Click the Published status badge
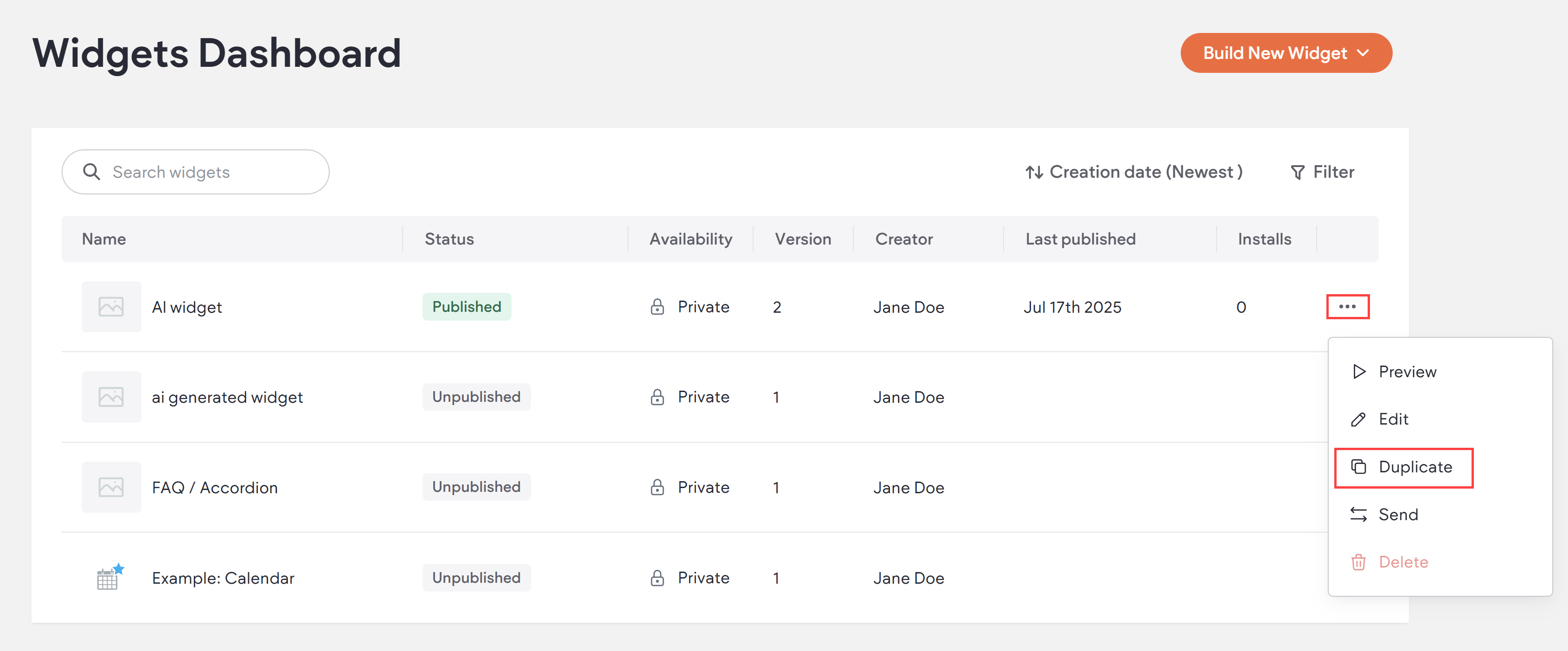Image resolution: width=1568 pixels, height=651 pixels. pos(466,306)
